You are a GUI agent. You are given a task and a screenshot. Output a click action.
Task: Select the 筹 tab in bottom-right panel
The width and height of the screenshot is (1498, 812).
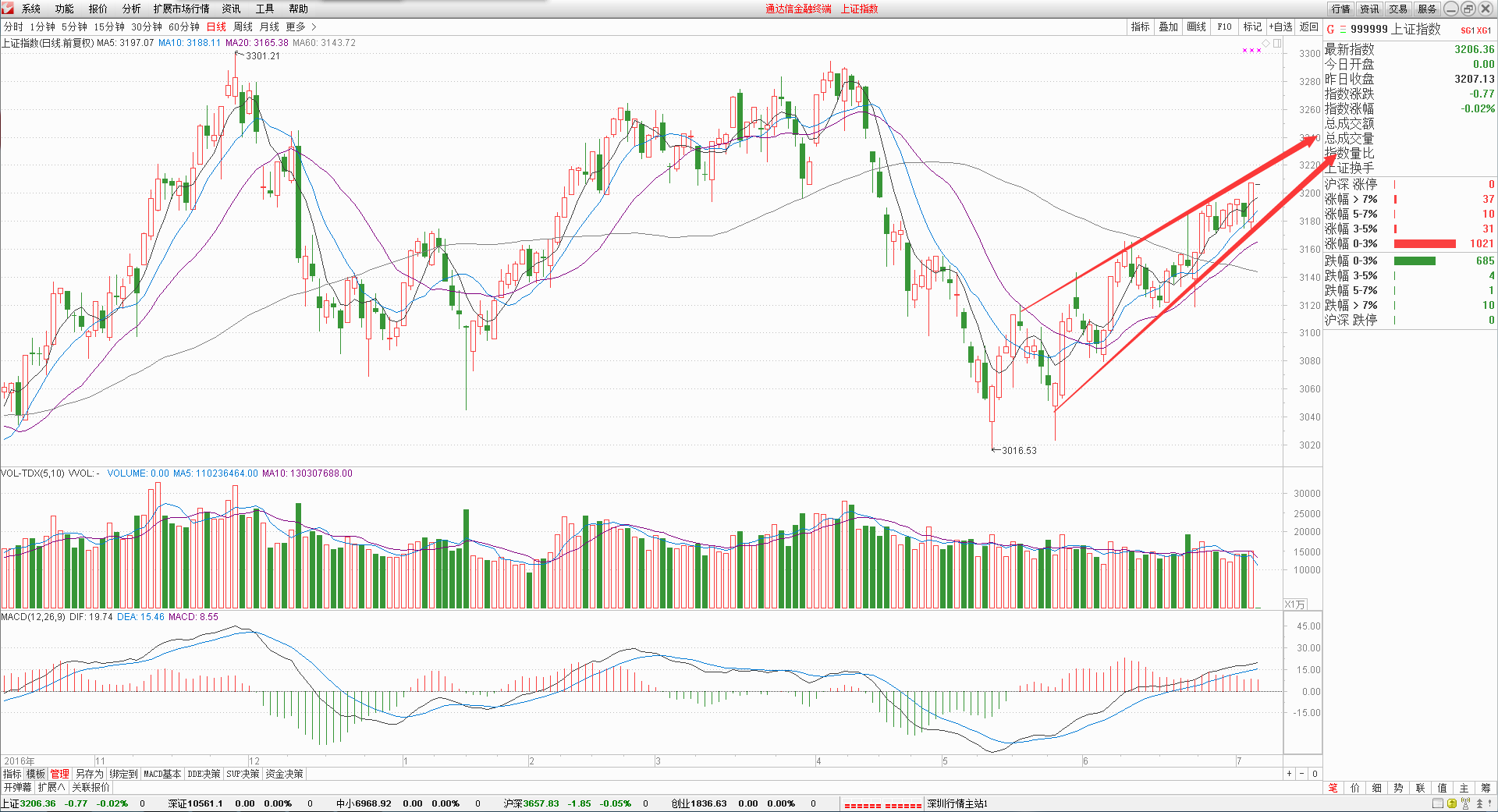coord(1486,788)
